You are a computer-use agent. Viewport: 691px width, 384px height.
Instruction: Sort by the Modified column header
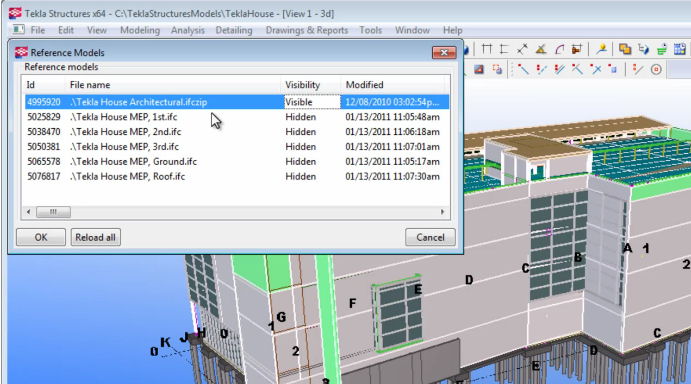click(393, 85)
